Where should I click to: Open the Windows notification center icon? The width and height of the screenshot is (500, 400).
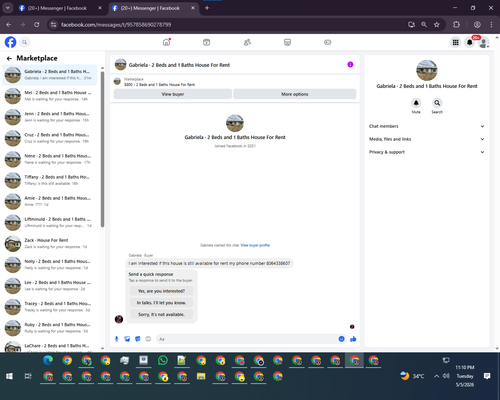pyautogui.click(x=487, y=376)
